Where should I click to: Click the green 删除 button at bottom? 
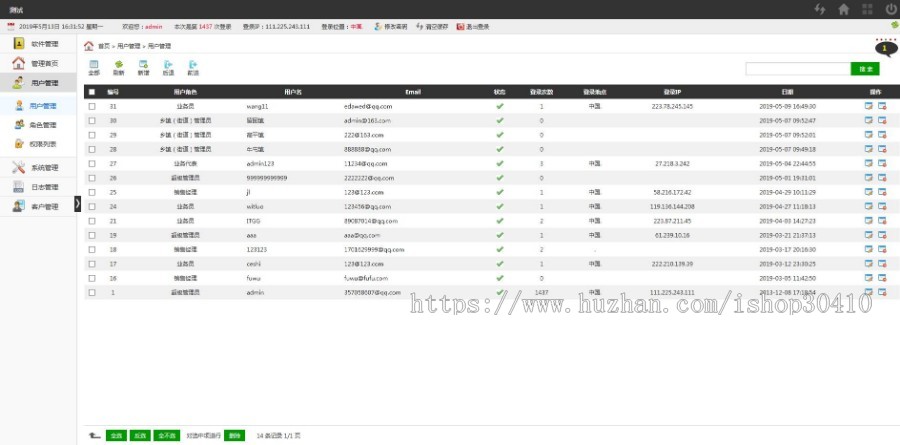[234, 435]
